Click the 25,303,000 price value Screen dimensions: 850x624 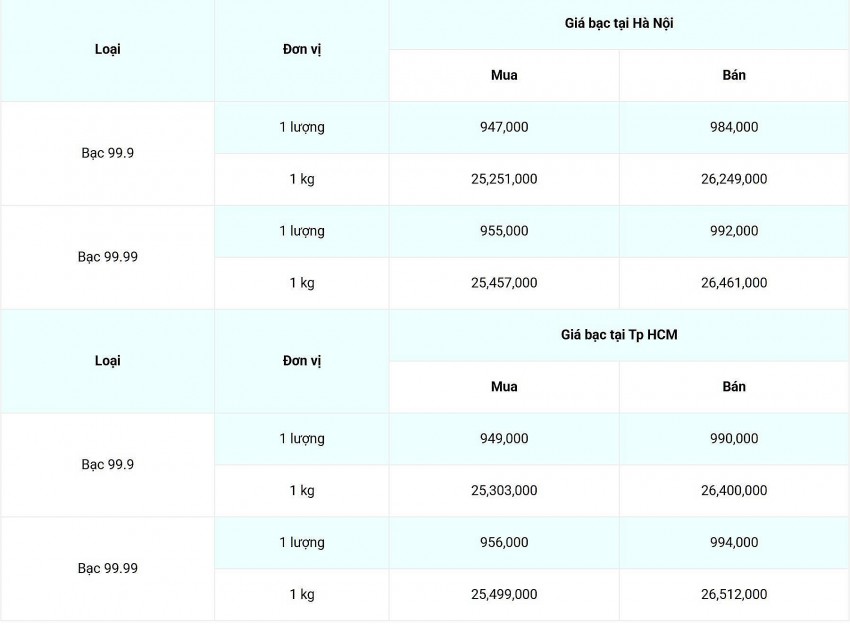pyautogui.click(x=504, y=491)
